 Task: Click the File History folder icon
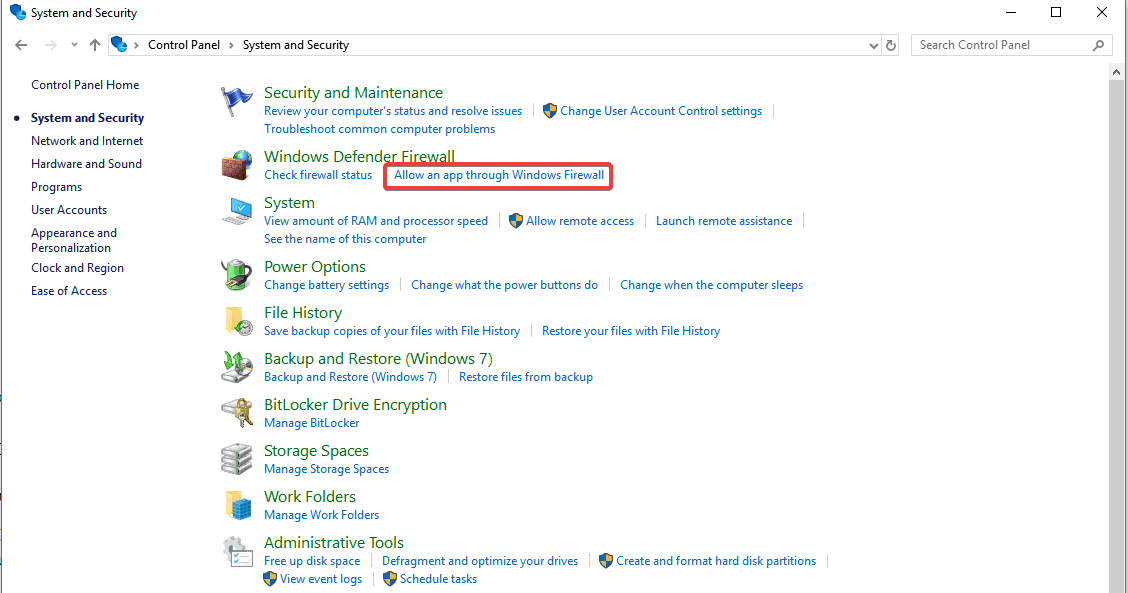[x=237, y=321]
